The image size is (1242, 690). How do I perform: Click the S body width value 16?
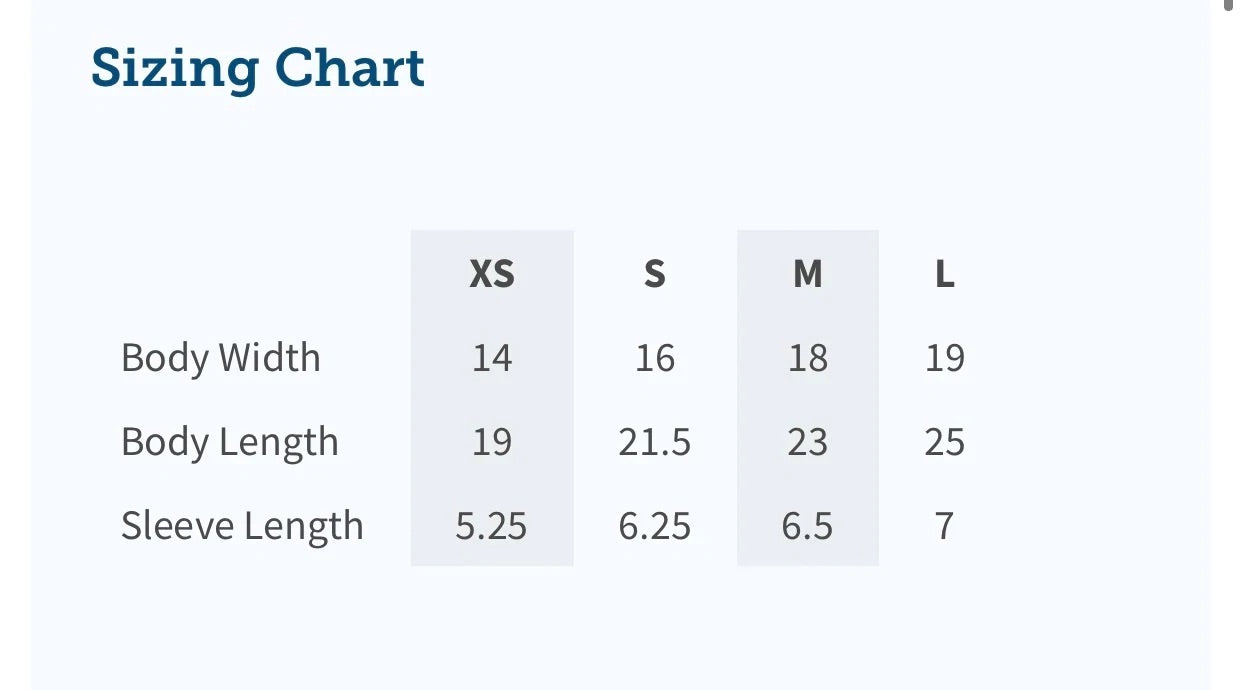click(655, 358)
